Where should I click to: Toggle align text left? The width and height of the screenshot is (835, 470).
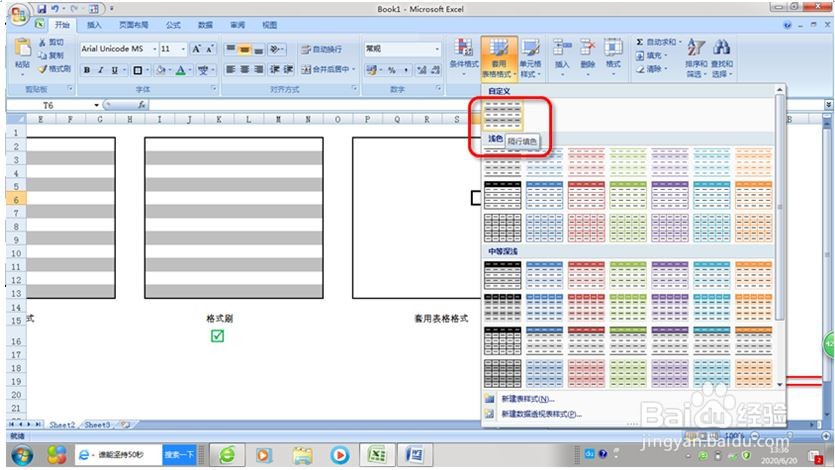(231, 69)
